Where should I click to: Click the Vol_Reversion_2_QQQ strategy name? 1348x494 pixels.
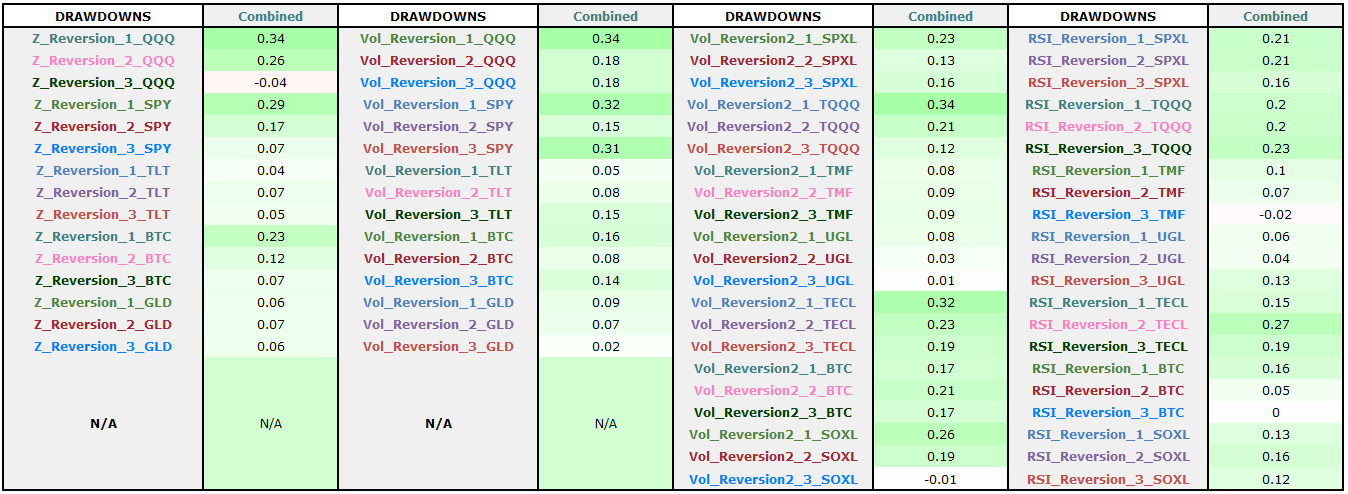(438, 60)
